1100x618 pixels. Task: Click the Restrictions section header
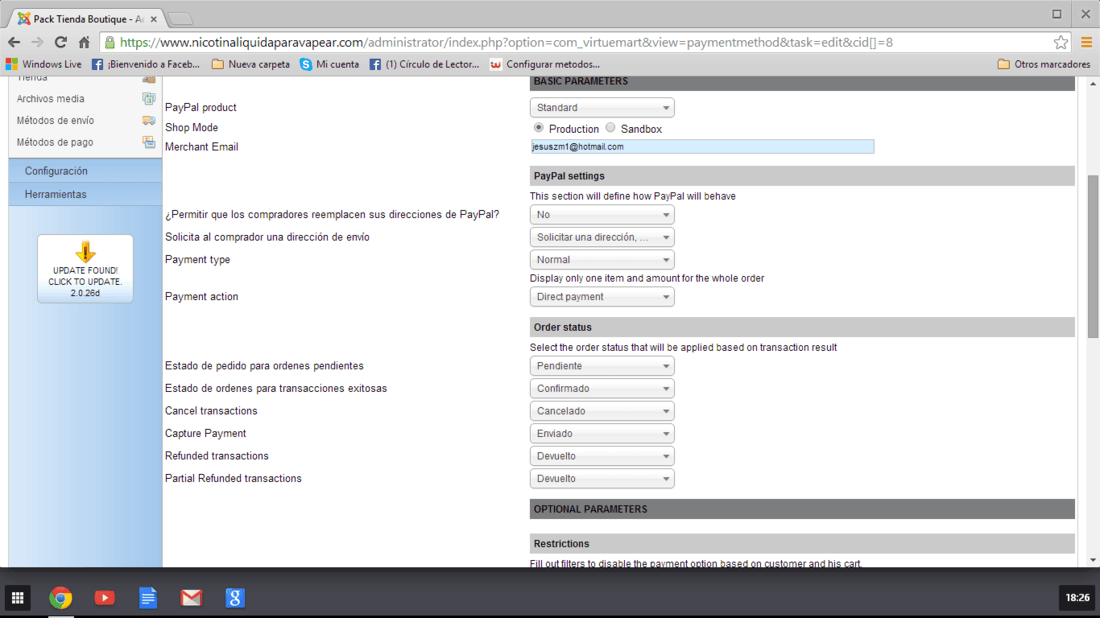coord(802,544)
